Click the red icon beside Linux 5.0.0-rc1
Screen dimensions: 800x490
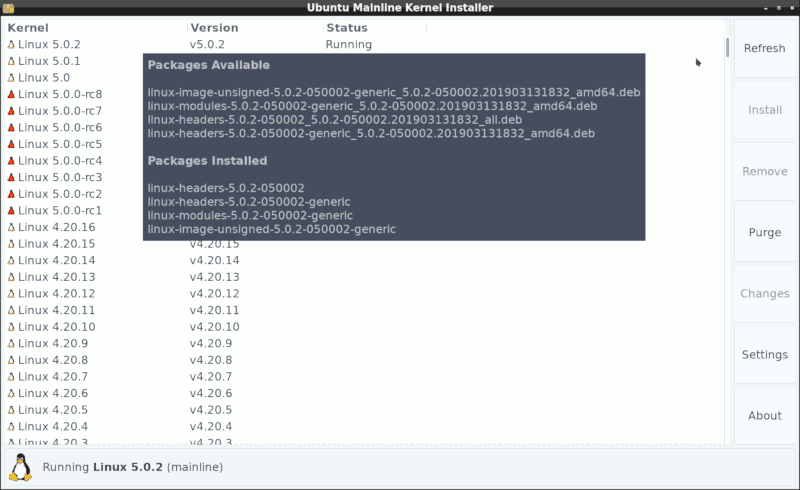tap(11, 211)
